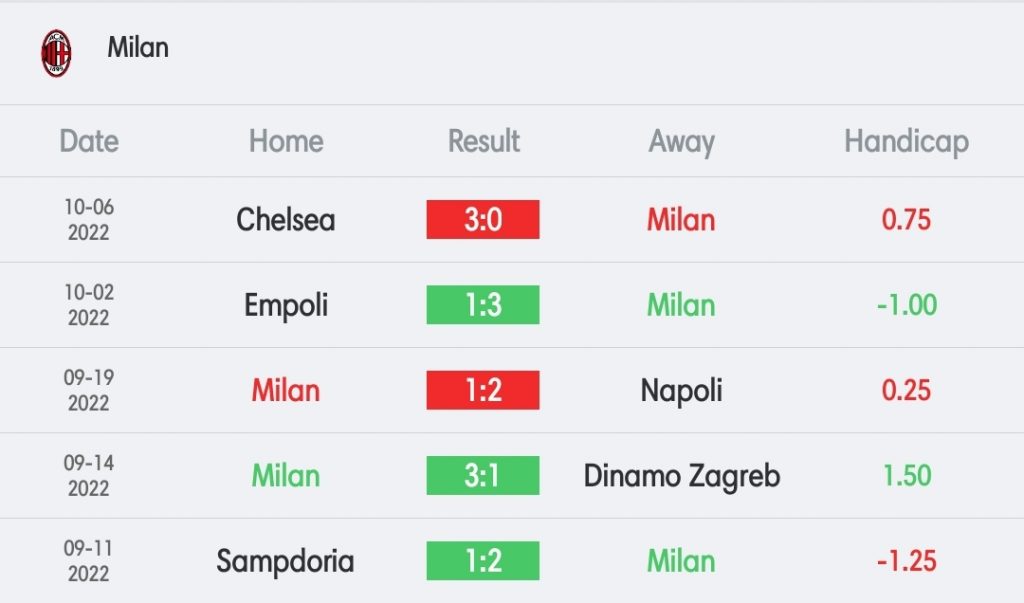Select the 0.75 handicap value
1024x603 pixels.
click(906, 220)
